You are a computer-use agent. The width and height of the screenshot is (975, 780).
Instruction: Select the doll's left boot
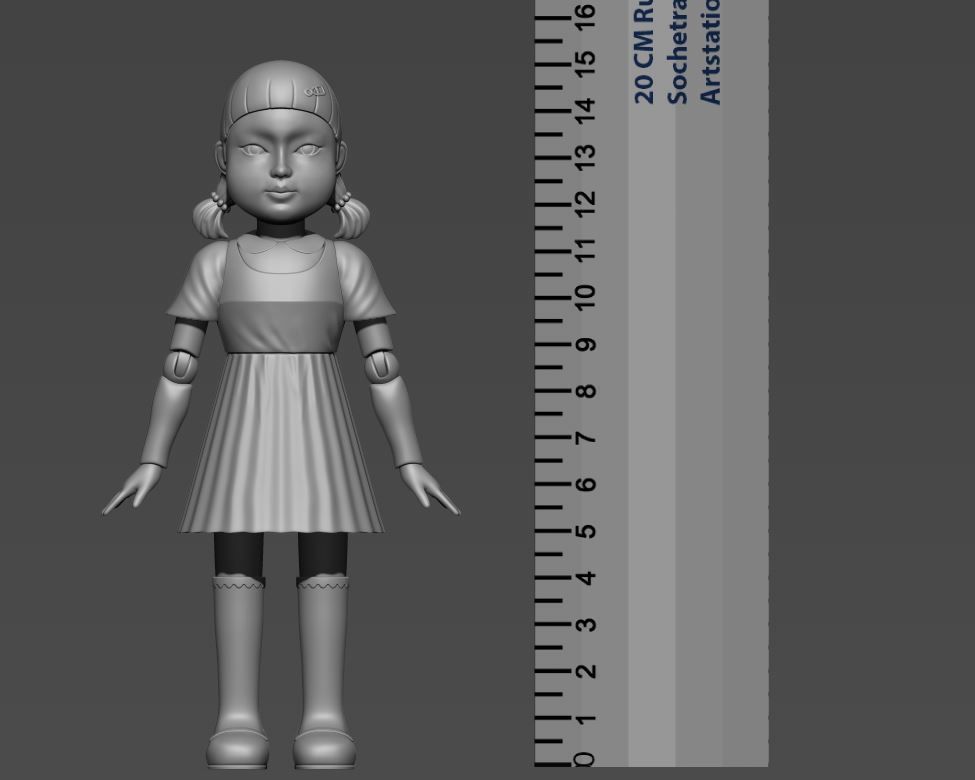[324, 672]
